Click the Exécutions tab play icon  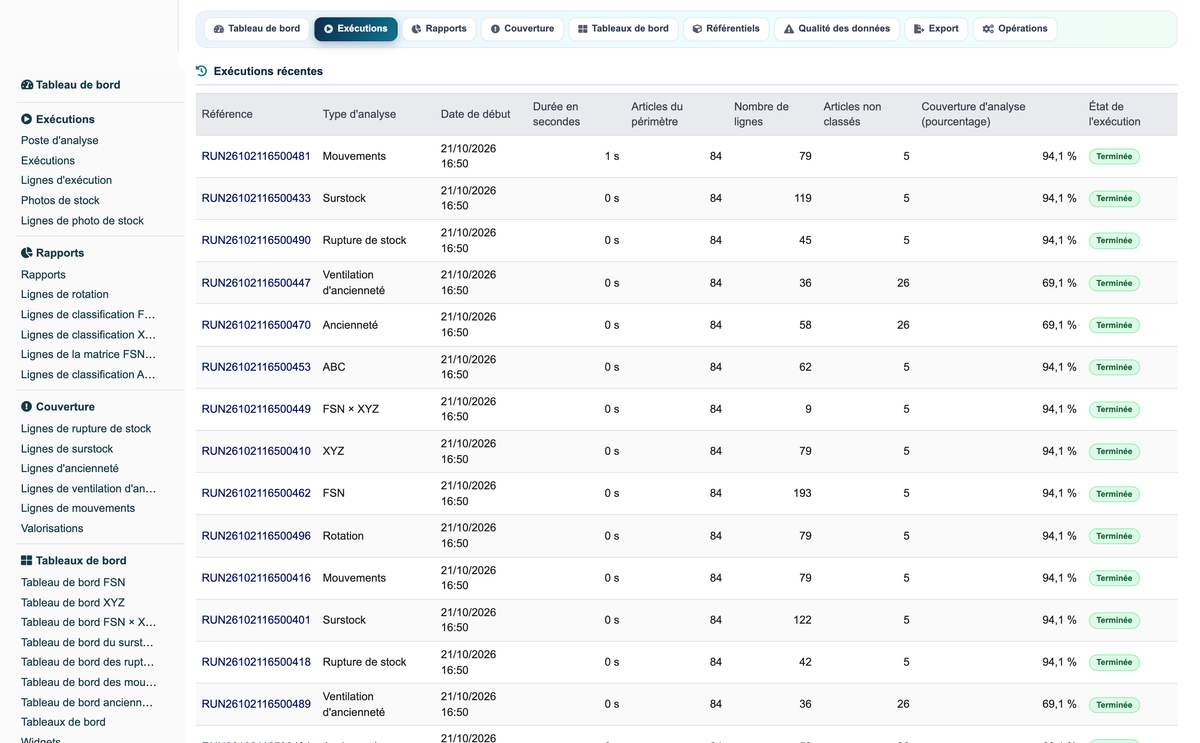[x=329, y=29]
